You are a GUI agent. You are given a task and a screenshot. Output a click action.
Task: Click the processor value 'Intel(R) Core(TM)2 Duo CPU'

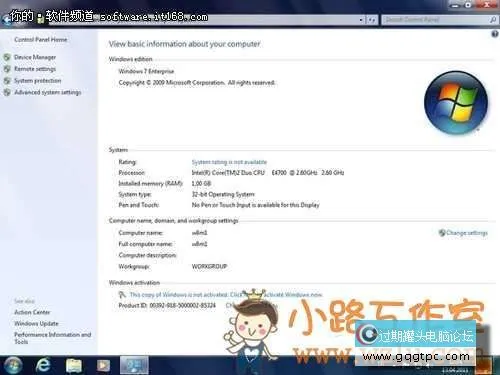228,173
